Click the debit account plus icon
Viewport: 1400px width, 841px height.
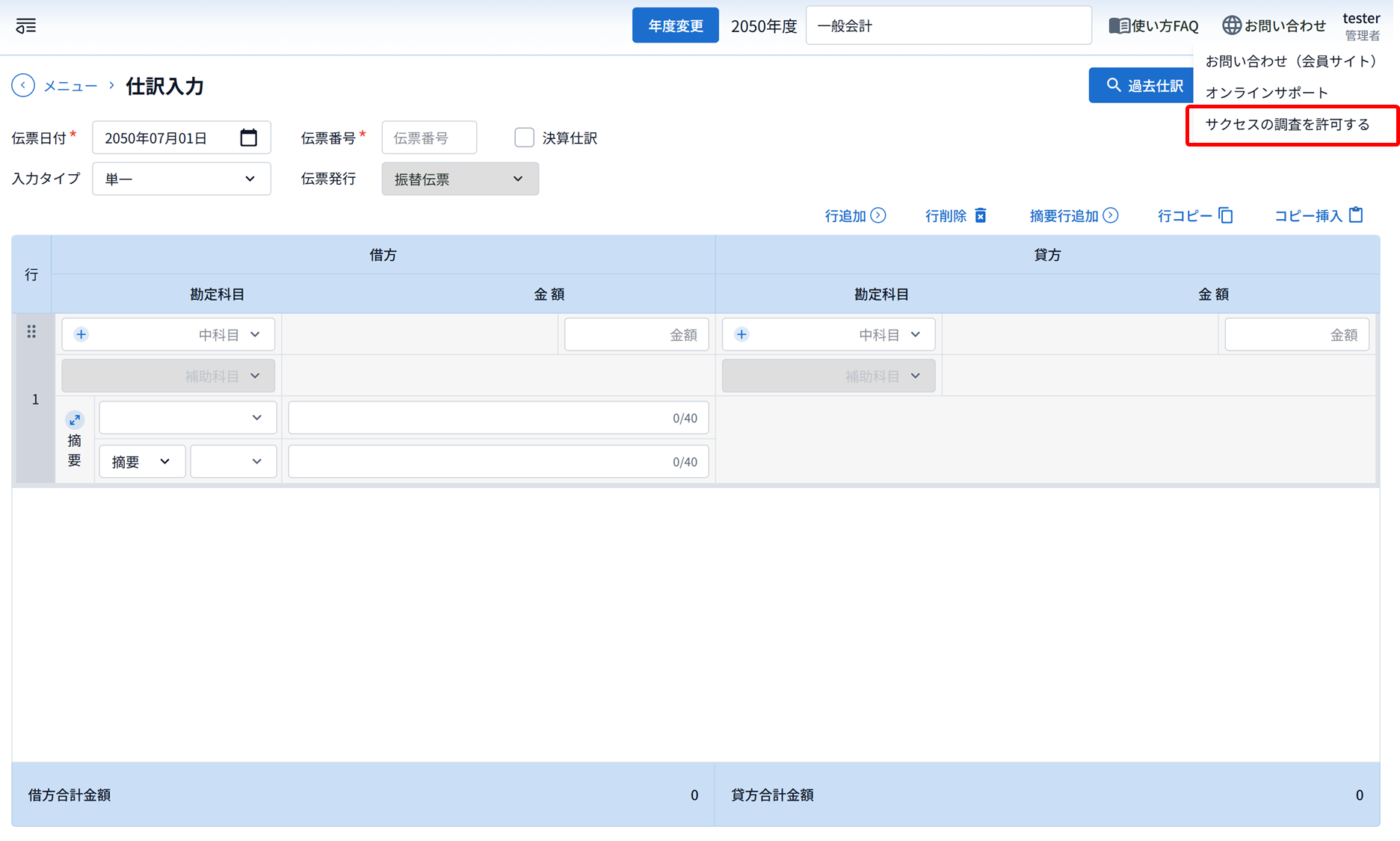coord(81,334)
